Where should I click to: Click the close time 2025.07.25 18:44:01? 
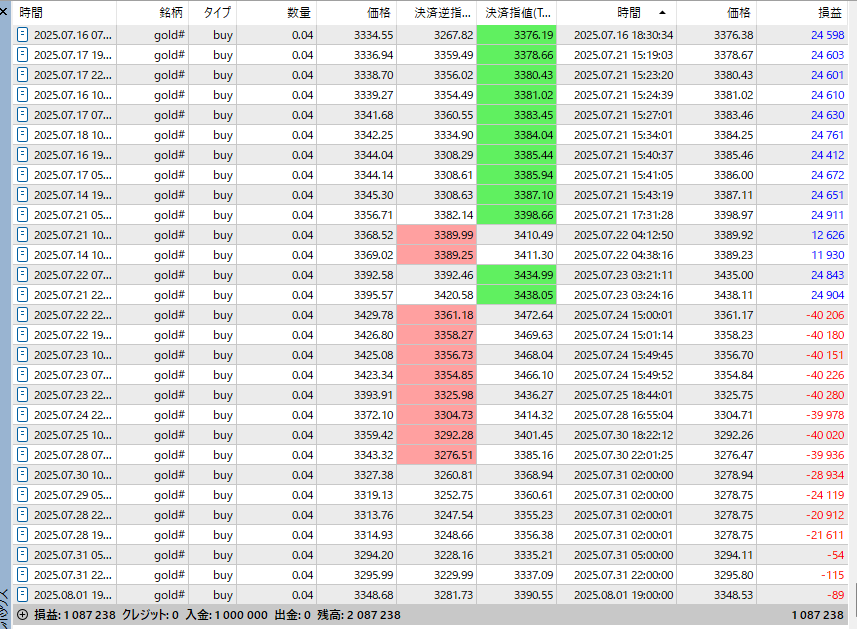pyautogui.click(x=624, y=395)
